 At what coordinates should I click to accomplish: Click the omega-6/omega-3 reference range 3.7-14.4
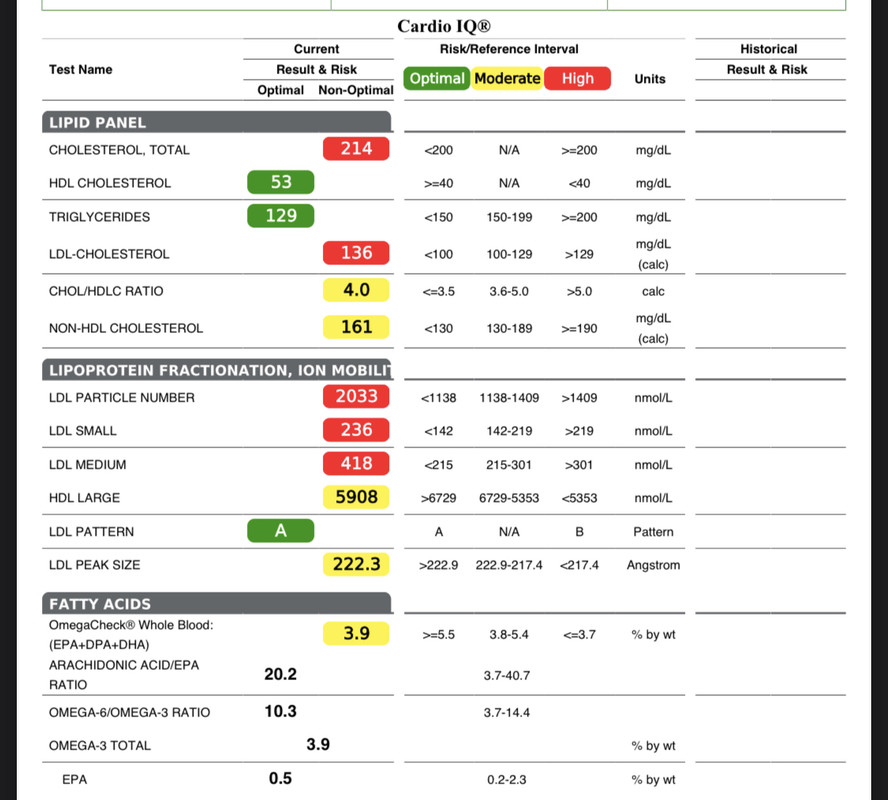click(506, 713)
